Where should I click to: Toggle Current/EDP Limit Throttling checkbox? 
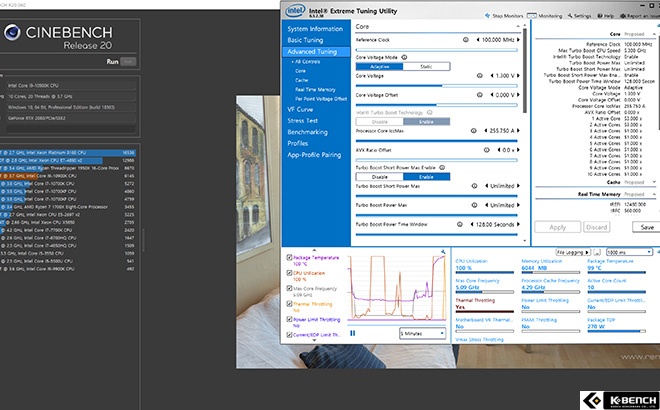pos(289,335)
